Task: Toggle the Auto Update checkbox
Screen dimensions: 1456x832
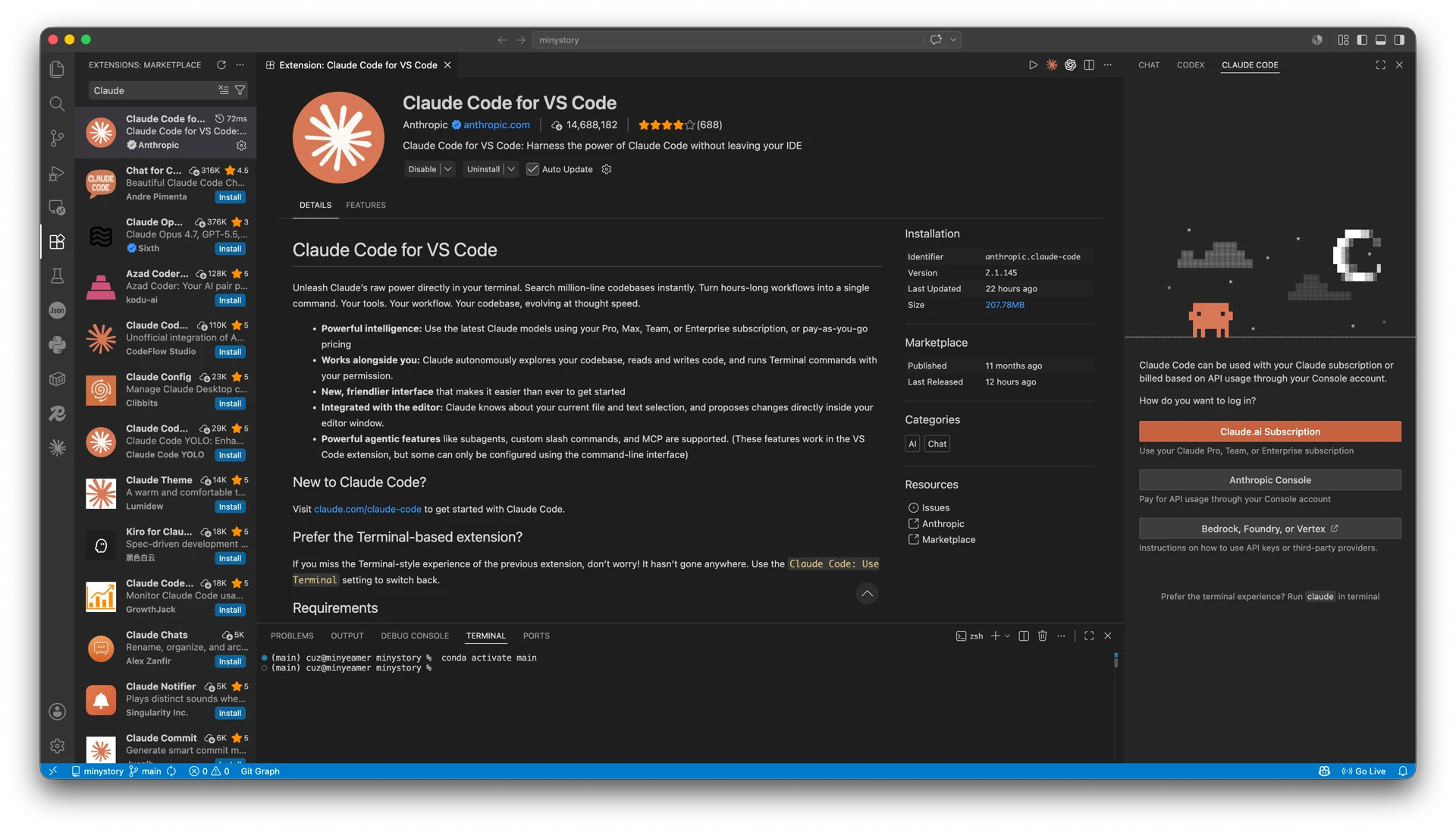Action: pyautogui.click(x=533, y=169)
